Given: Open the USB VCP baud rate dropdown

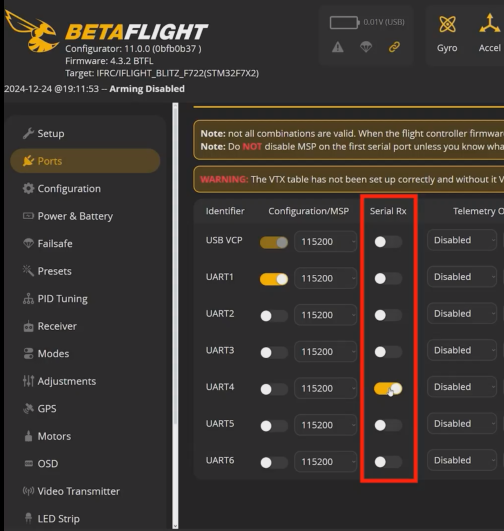Looking at the screenshot, I should pos(326,241).
